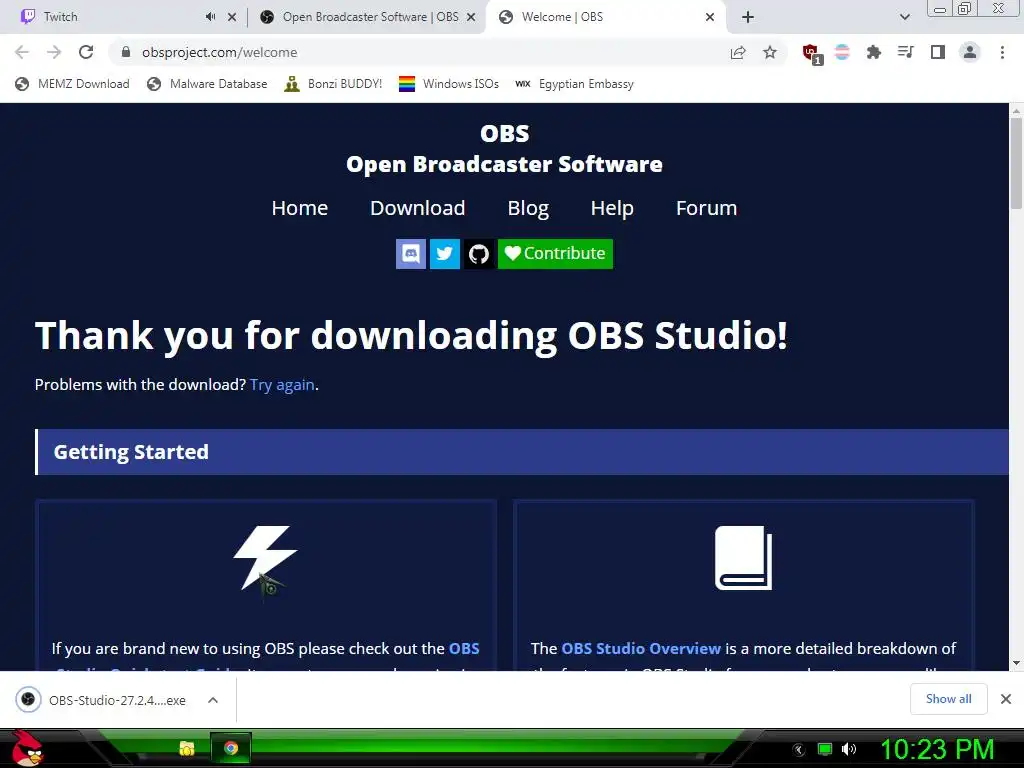
Task: Click the lightning bolt quickstart icon
Action: (265, 558)
